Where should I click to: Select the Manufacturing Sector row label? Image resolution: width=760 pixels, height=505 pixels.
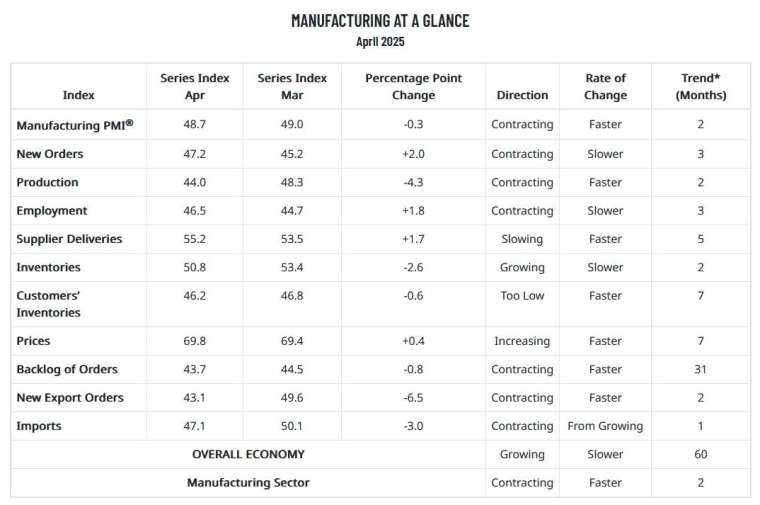[x=248, y=483]
